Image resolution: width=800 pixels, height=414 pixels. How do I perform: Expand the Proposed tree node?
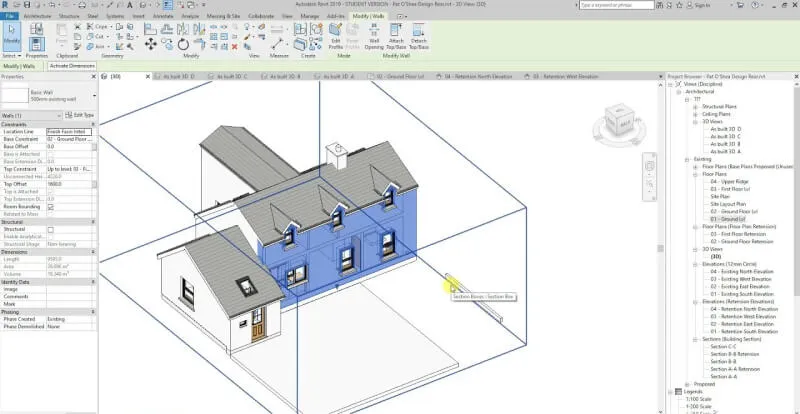point(687,384)
